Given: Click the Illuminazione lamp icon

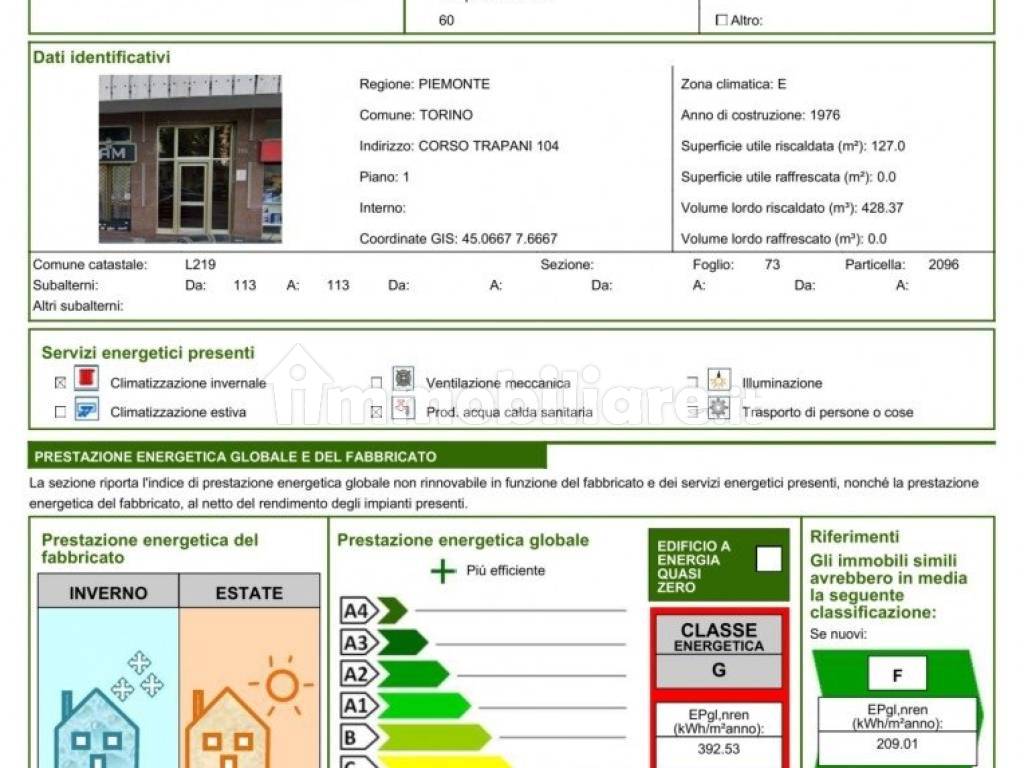Looking at the screenshot, I should pyautogui.click(x=719, y=379).
